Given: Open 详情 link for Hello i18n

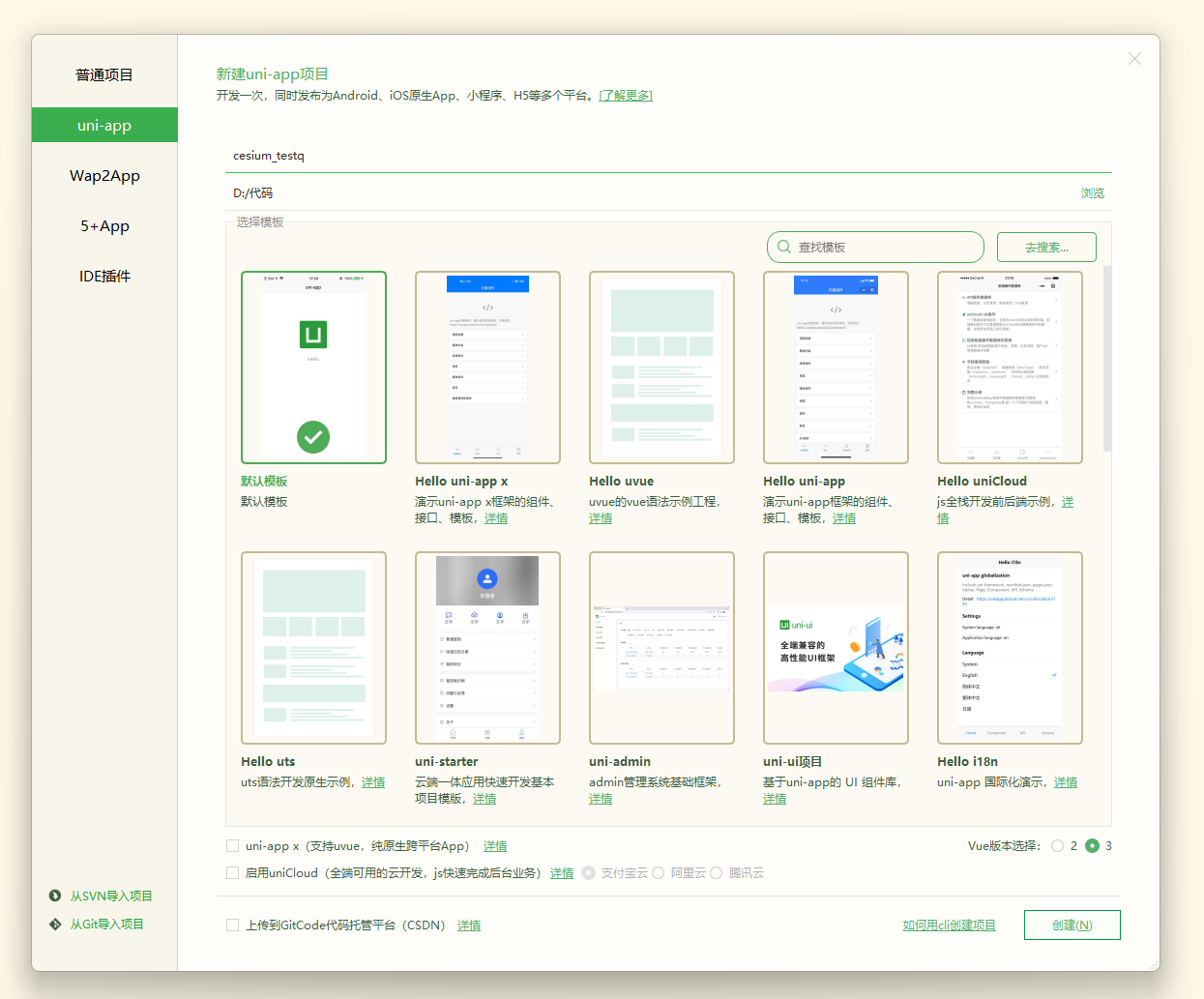Looking at the screenshot, I should point(1066,782).
